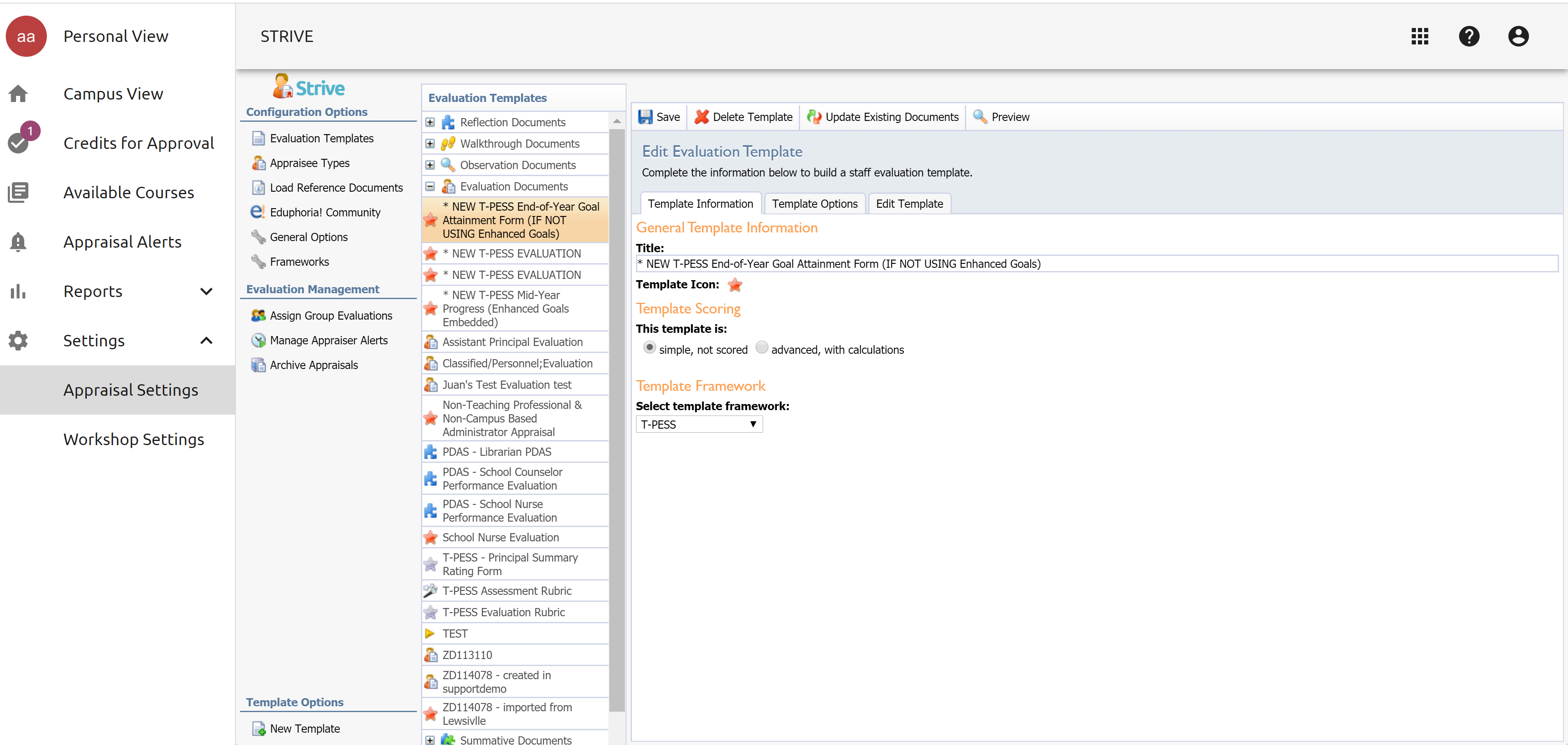Collapse the Settings menu chevron
The height and width of the screenshot is (745, 1568).
tap(206, 341)
